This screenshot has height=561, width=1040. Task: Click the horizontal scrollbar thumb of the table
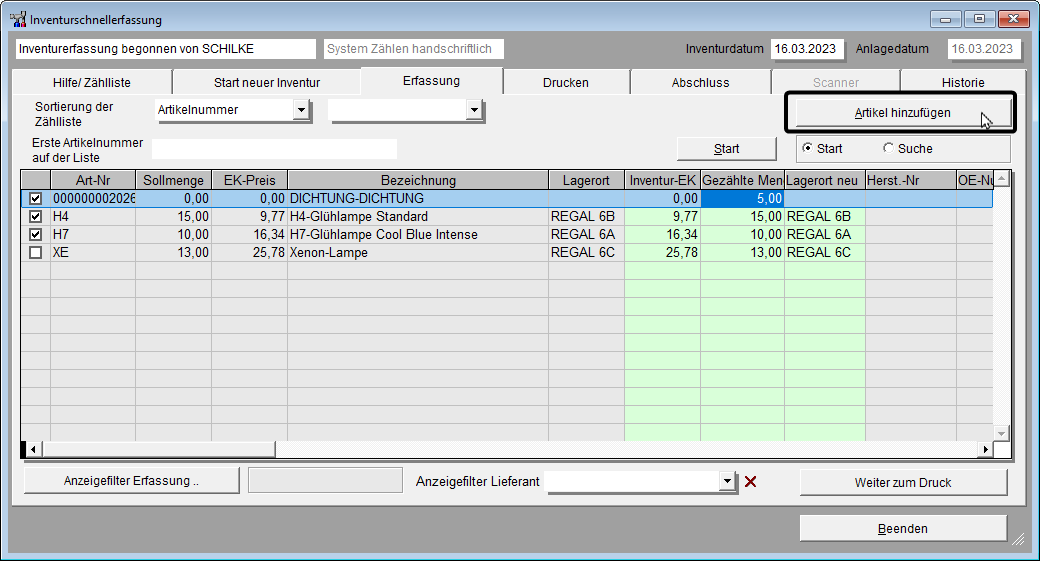pyautogui.click(x=158, y=449)
